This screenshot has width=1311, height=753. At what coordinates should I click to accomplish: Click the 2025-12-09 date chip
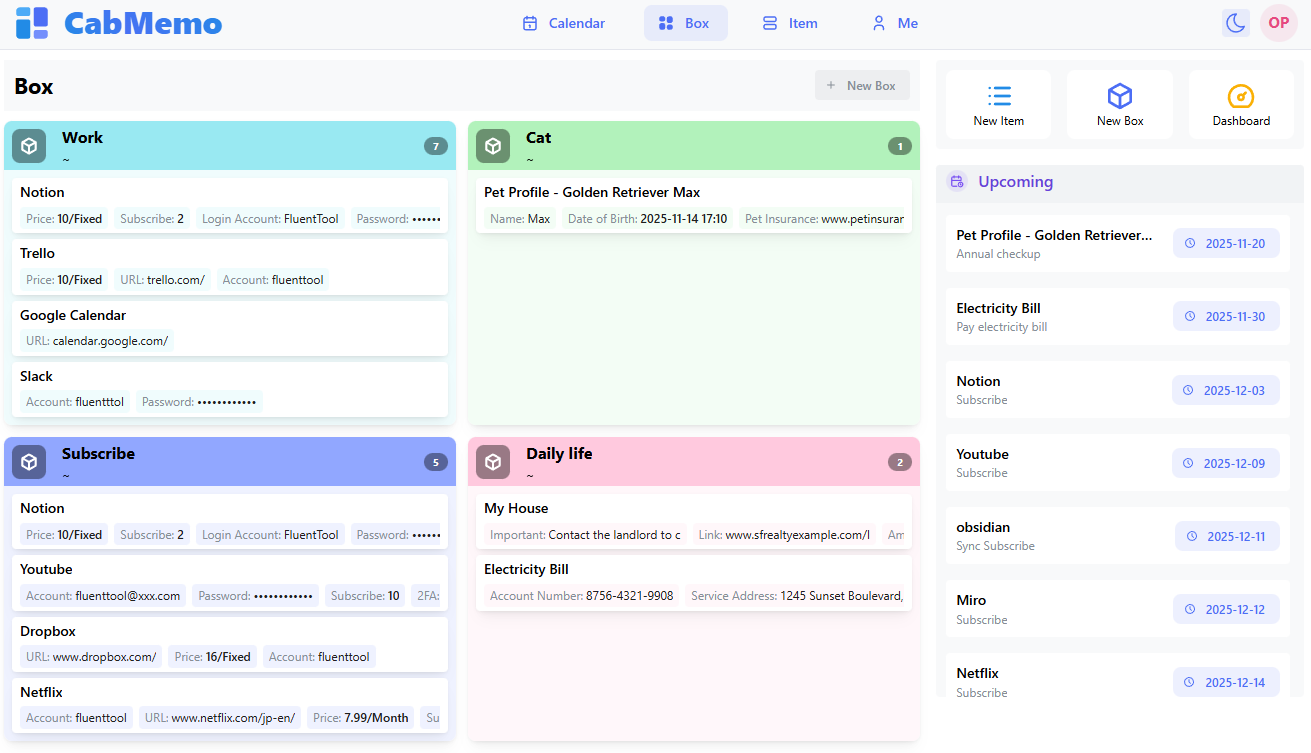coord(1225,463)
